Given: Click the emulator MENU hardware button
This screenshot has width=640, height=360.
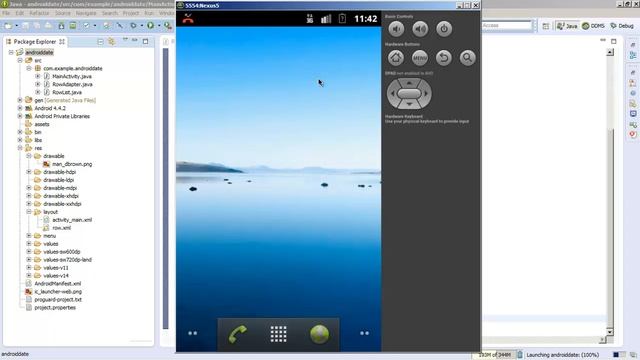Looking at the screenshot, I should tap(420, 58).
